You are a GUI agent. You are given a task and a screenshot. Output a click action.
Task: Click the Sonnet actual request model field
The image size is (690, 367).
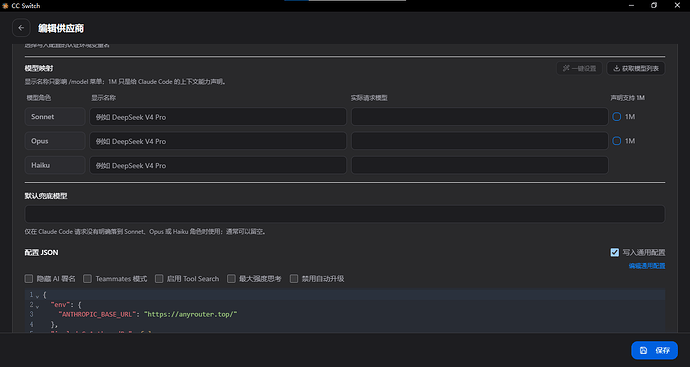coord(480,117)
